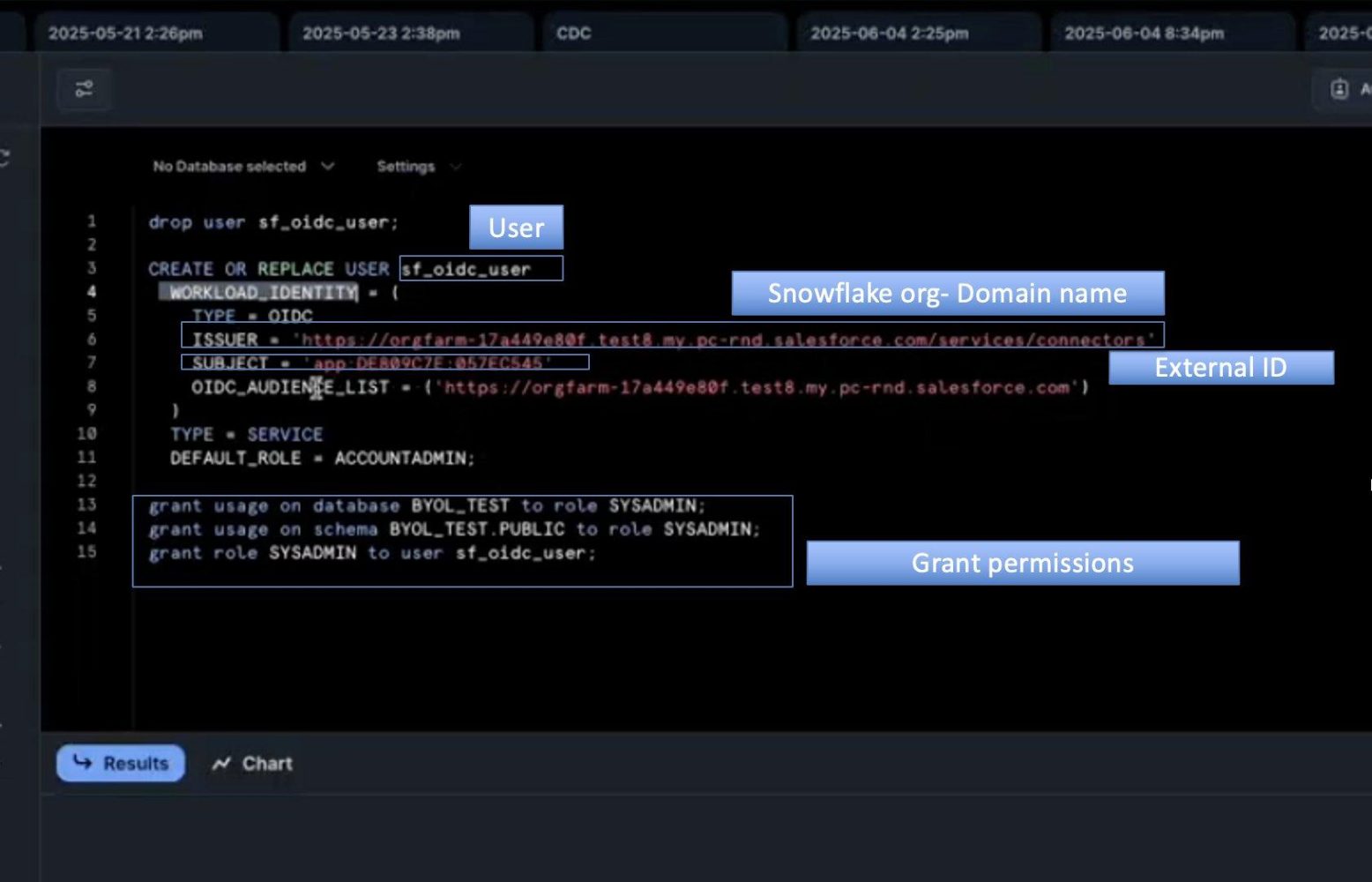Click line number 2 in the gutter
This screenshot has width=1372, height=882.
click(92, 245)
